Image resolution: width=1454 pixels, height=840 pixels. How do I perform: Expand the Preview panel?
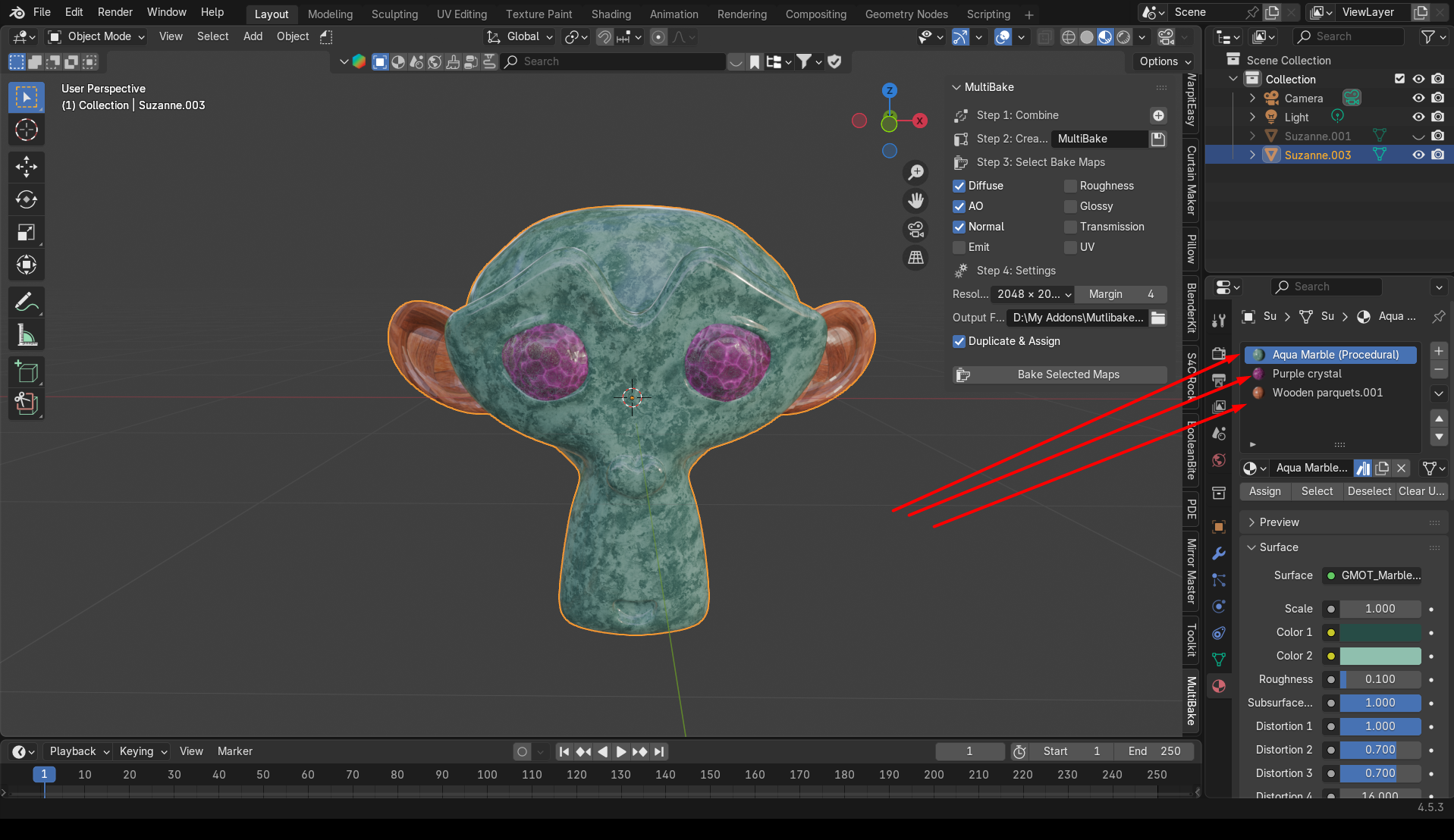tap(1279, 522)
